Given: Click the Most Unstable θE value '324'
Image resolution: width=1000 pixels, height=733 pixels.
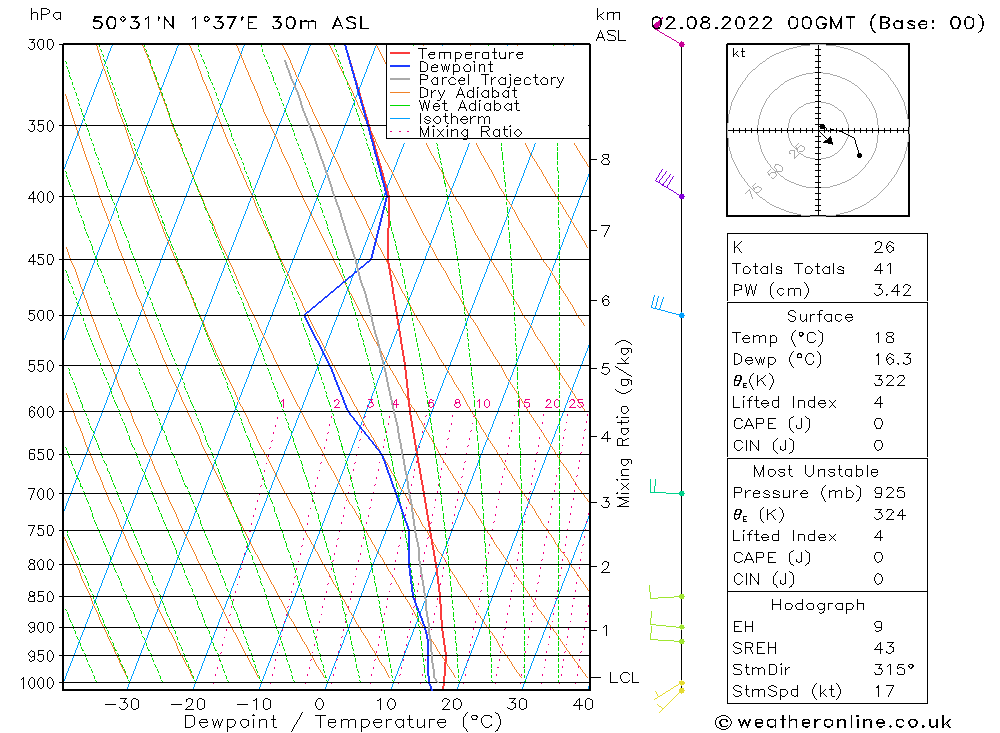Looking at the screenshot, I should click(x=890, y=515).
